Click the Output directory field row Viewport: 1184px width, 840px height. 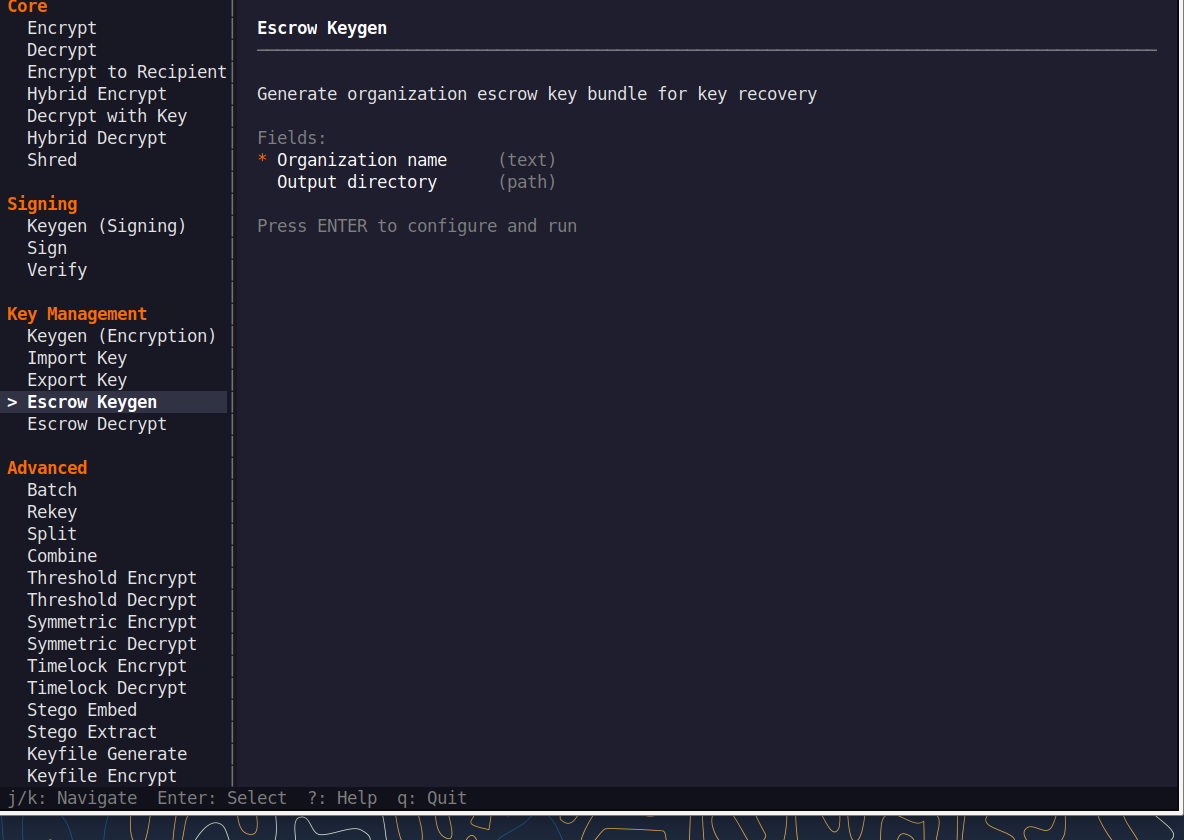pyautogui.click(x=416, y=182)
